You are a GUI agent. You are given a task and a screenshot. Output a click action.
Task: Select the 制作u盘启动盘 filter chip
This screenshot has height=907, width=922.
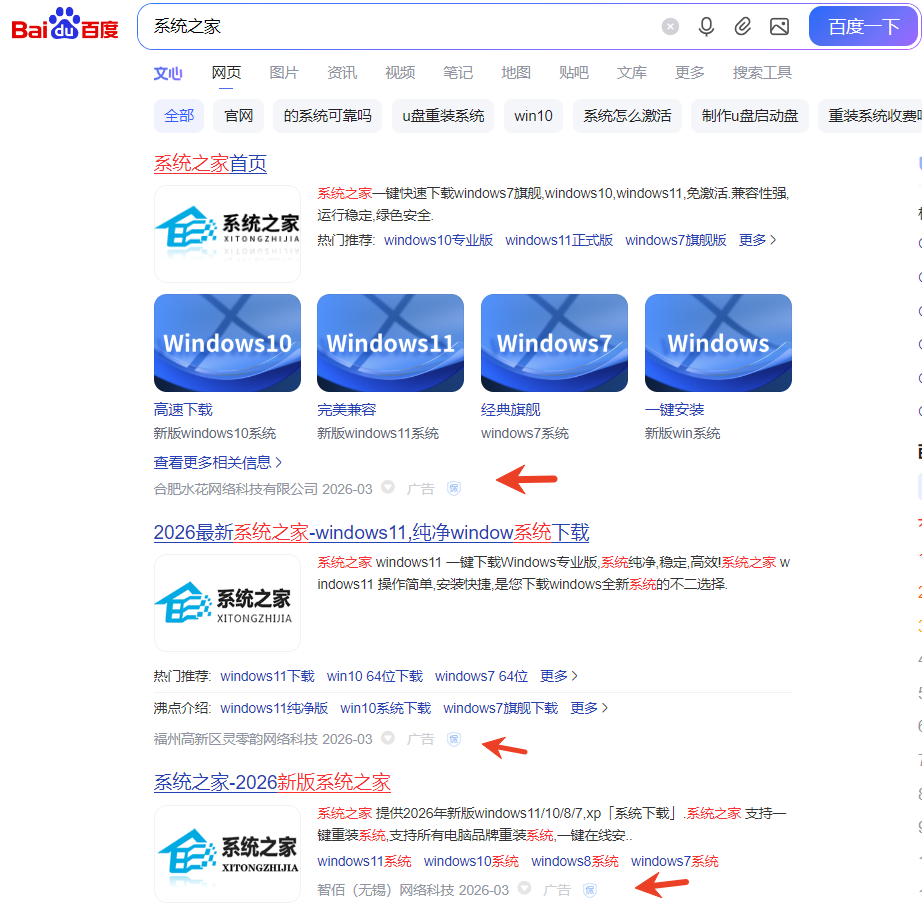click(x=749, y=116)
